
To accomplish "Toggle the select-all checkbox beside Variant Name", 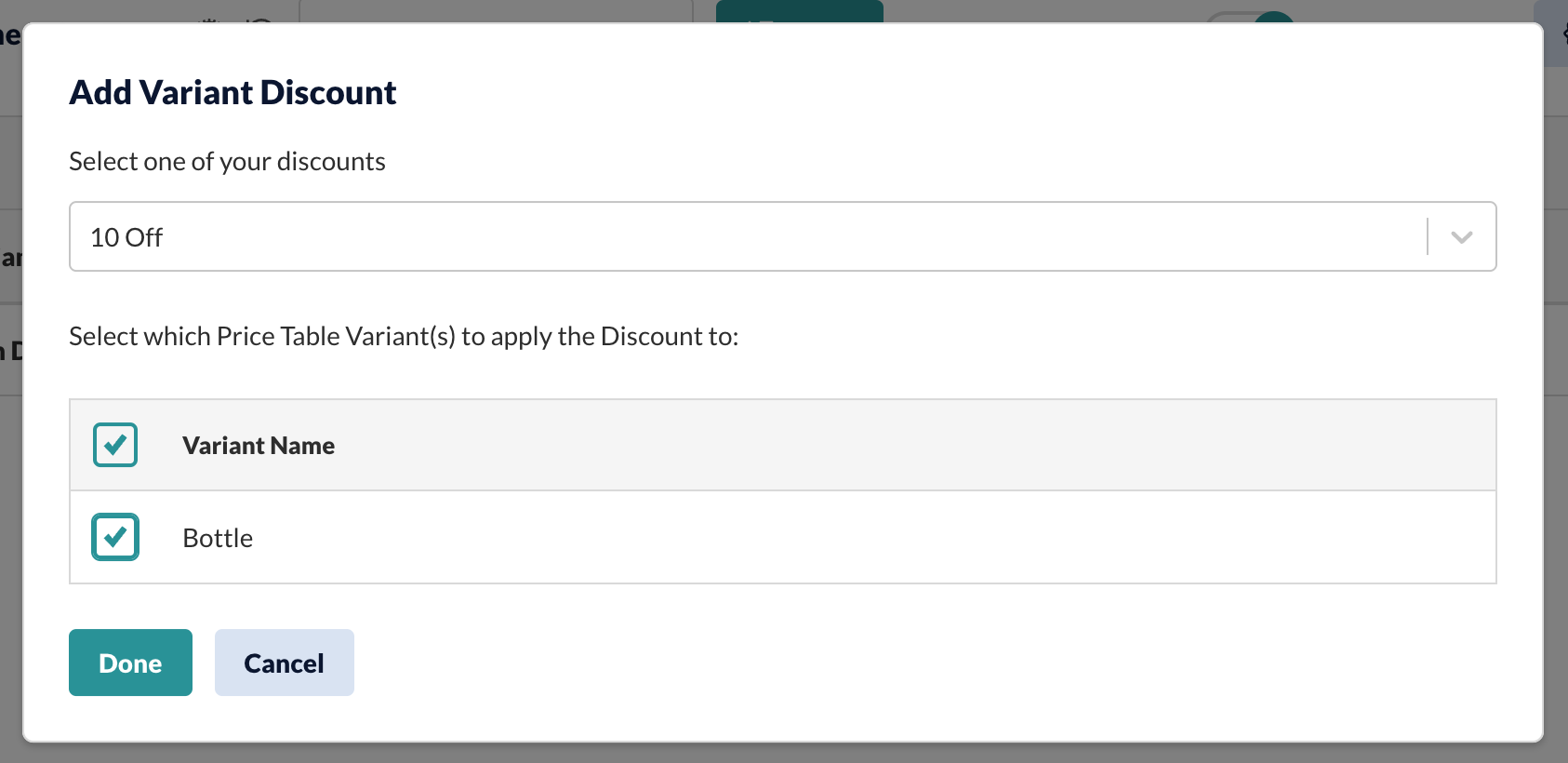I will tap(115, 445).
